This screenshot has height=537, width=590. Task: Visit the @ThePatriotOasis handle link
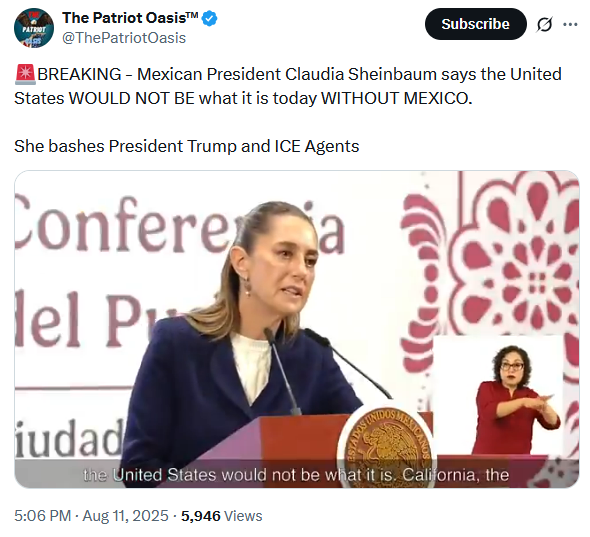tap(124, 38)
